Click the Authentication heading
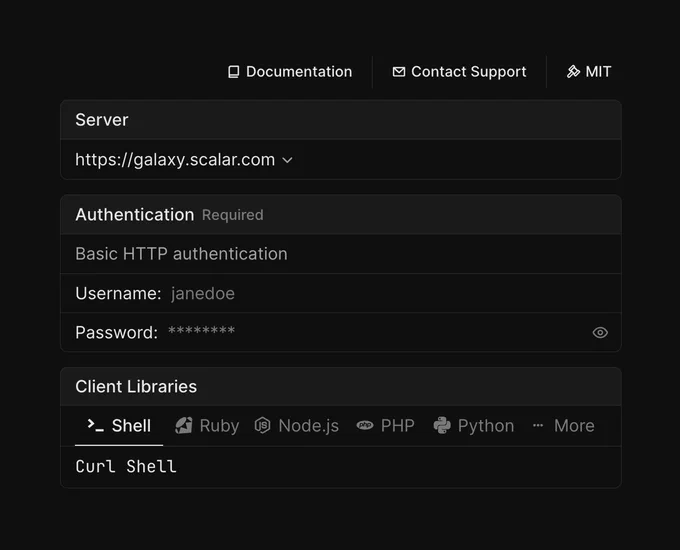The height and width of the screenshot is (550, 680). coord(134,215)
